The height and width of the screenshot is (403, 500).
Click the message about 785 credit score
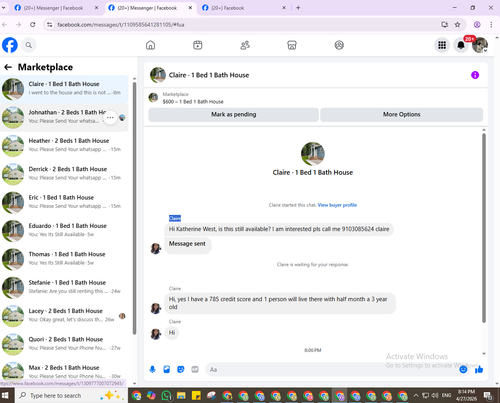click(x=280, y=303)
